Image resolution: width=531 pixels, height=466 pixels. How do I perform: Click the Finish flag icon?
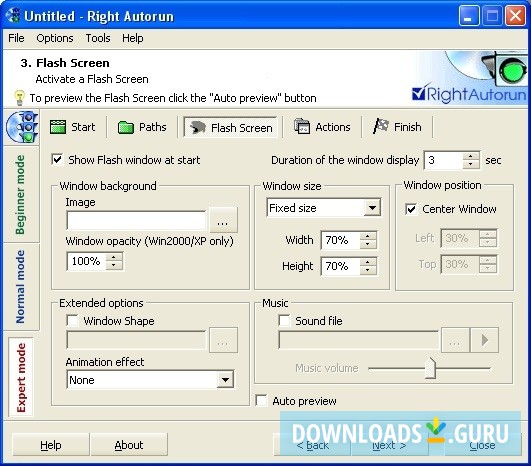click(x=381, y=126)
